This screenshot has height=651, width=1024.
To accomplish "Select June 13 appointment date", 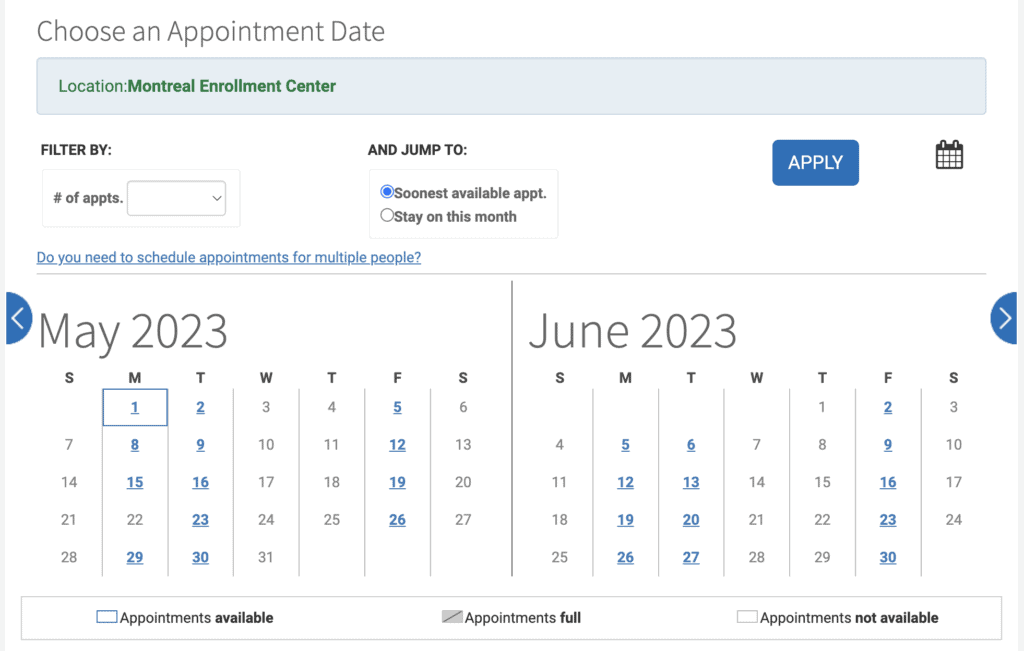I will click(x=691, y=482).
